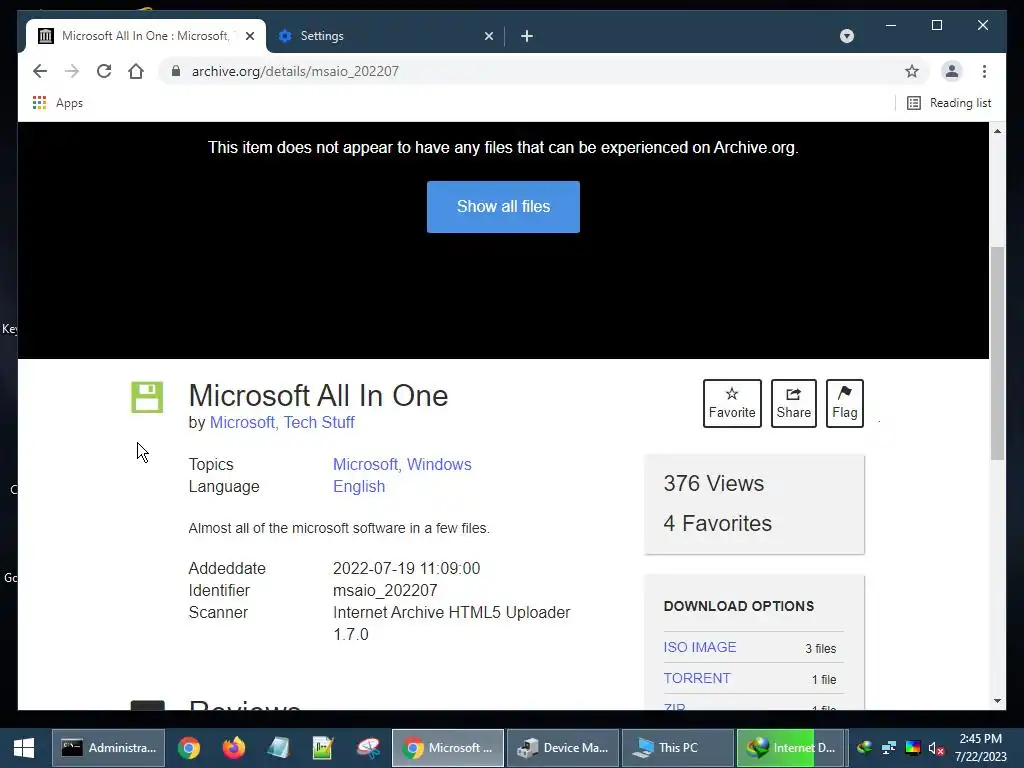Click the scrollbar up arrow
Viewport: 1024px width, 768px height.
pyautogui.click(x=997, y=131)
